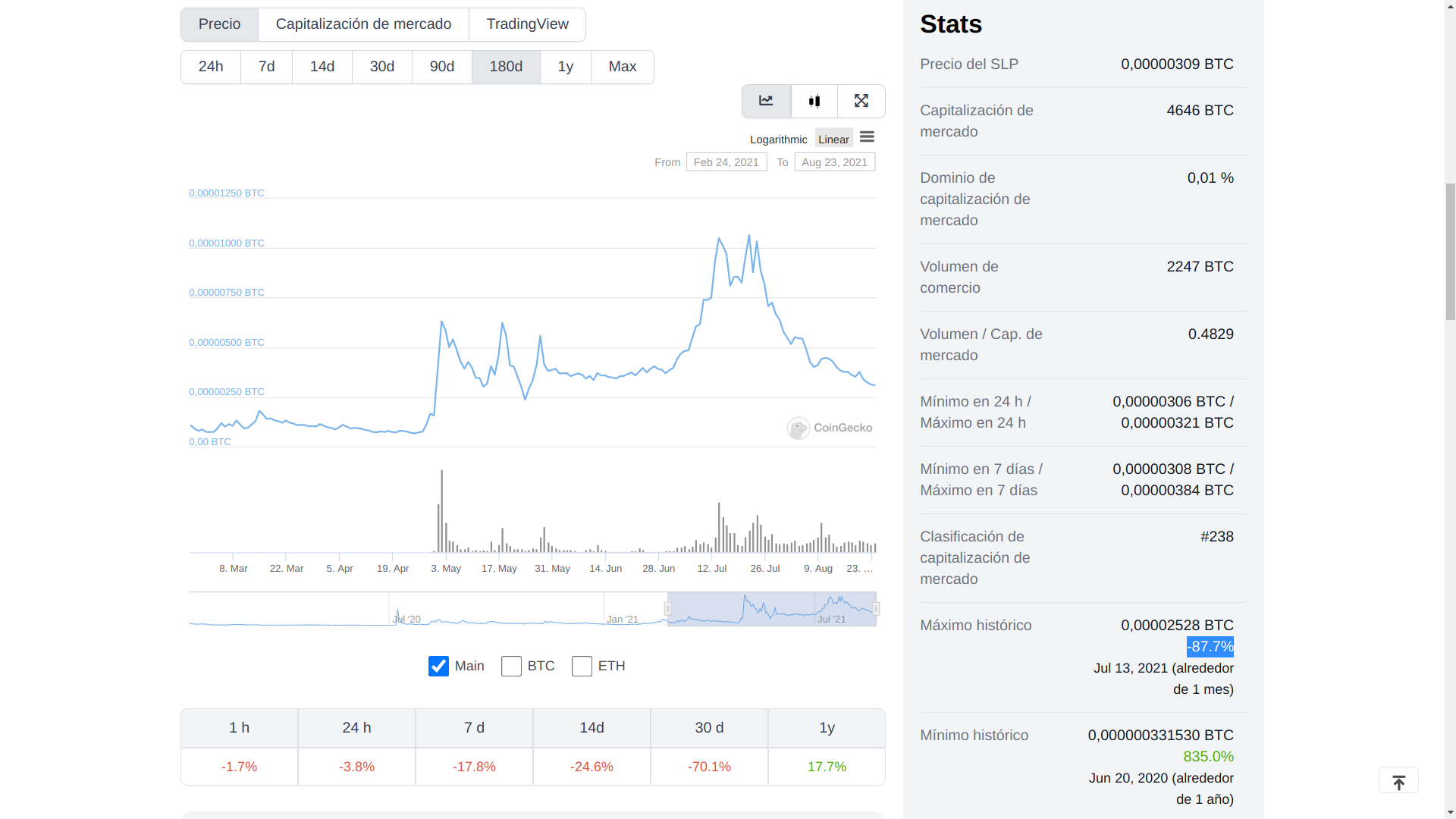
Task: Switch to candlestick chart icon
Action: point(814,101)
